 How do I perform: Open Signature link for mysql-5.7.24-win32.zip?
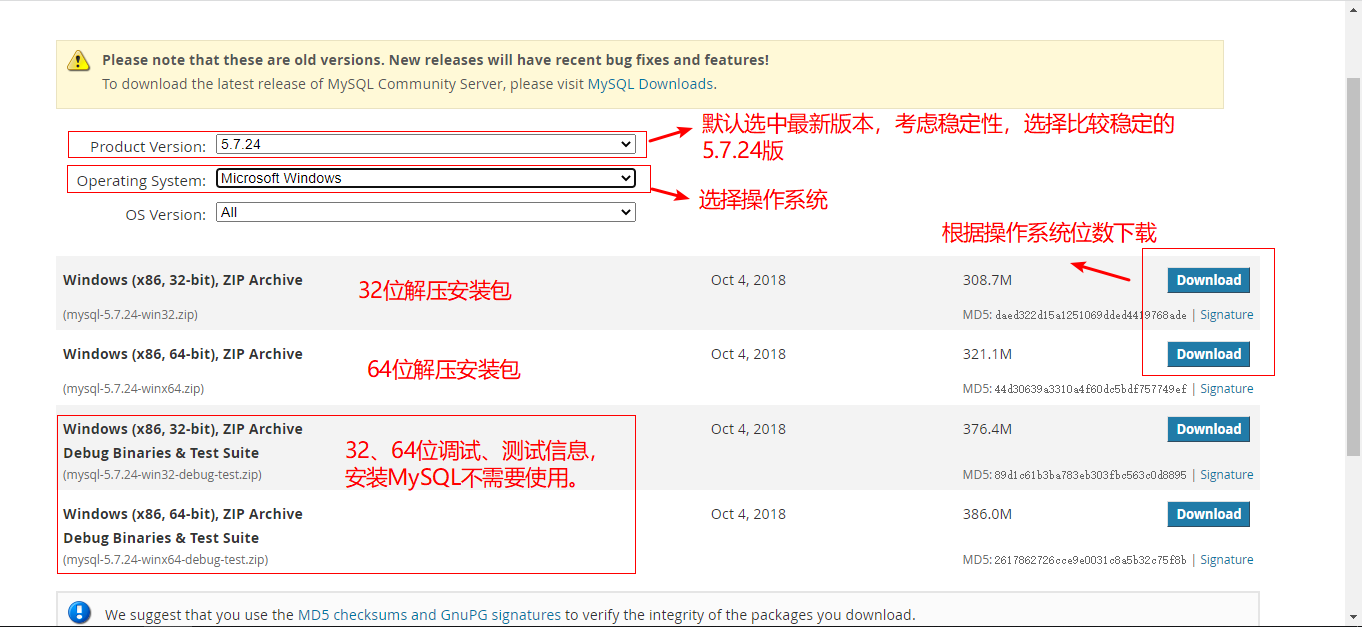[1226, 315]
